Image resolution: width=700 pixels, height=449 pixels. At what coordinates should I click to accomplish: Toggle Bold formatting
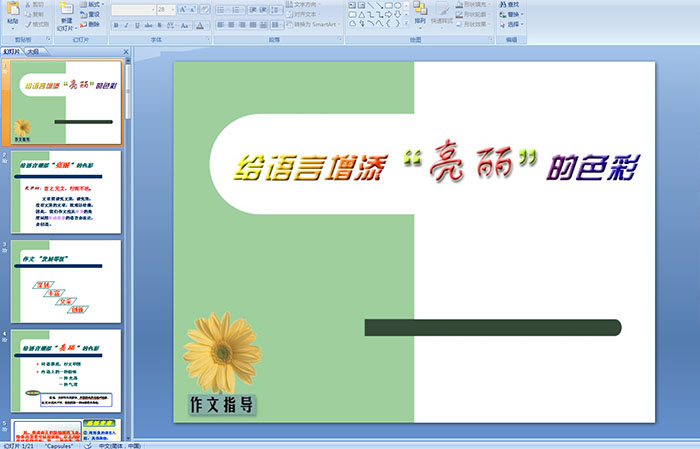[116, 25]
